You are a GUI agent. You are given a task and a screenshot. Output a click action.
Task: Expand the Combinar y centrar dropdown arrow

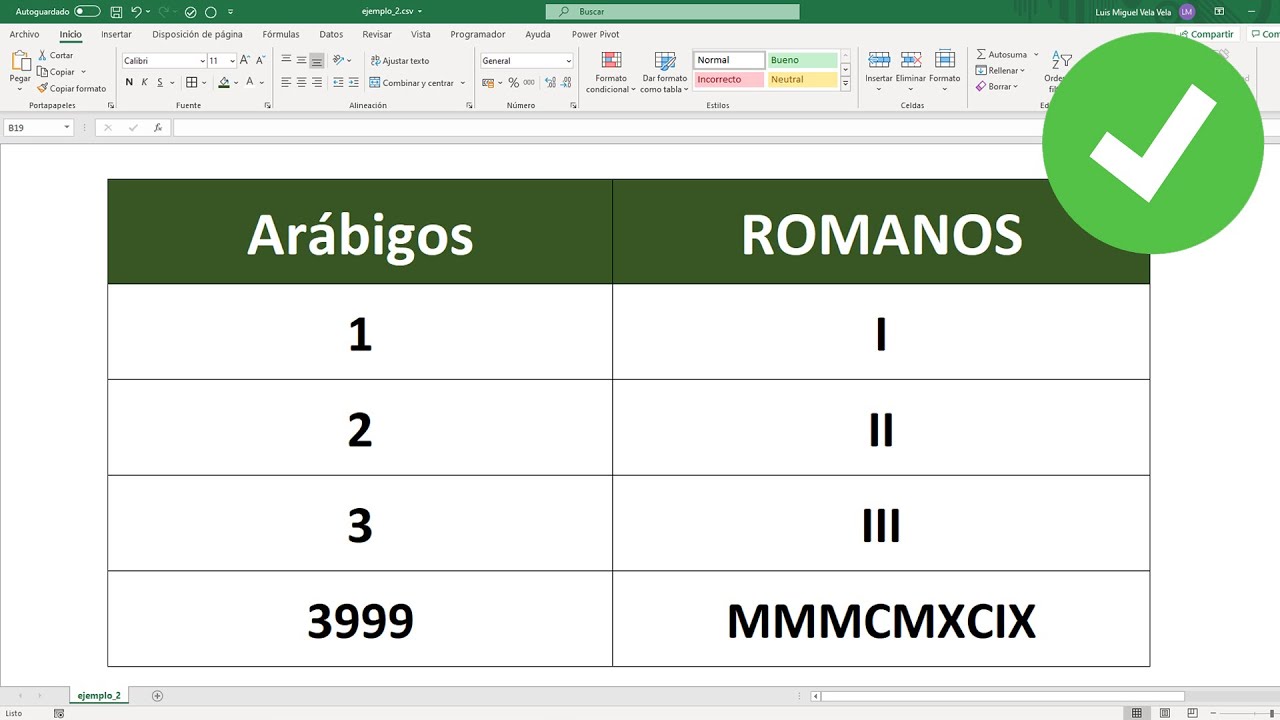[x=462, y=83]
